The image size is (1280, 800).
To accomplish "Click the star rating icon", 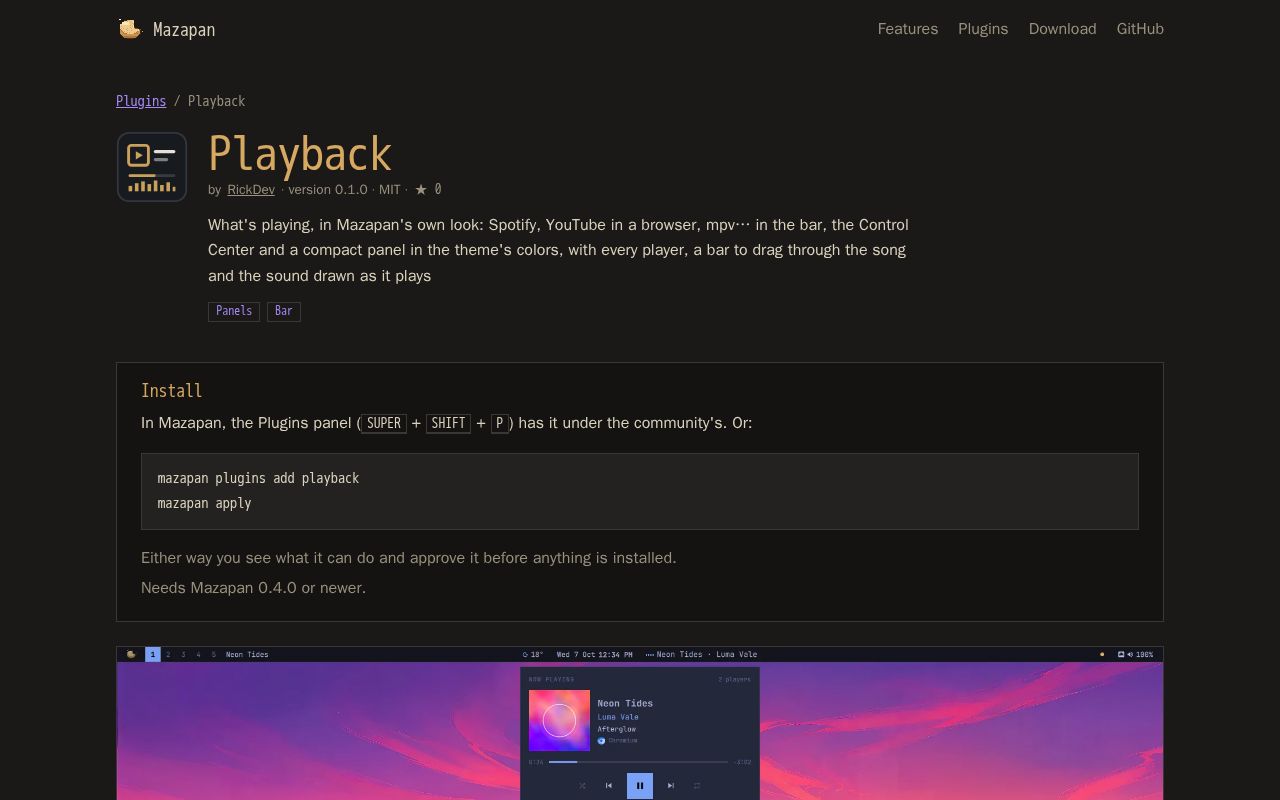I will pyautogui.click(x=421, y=189).
